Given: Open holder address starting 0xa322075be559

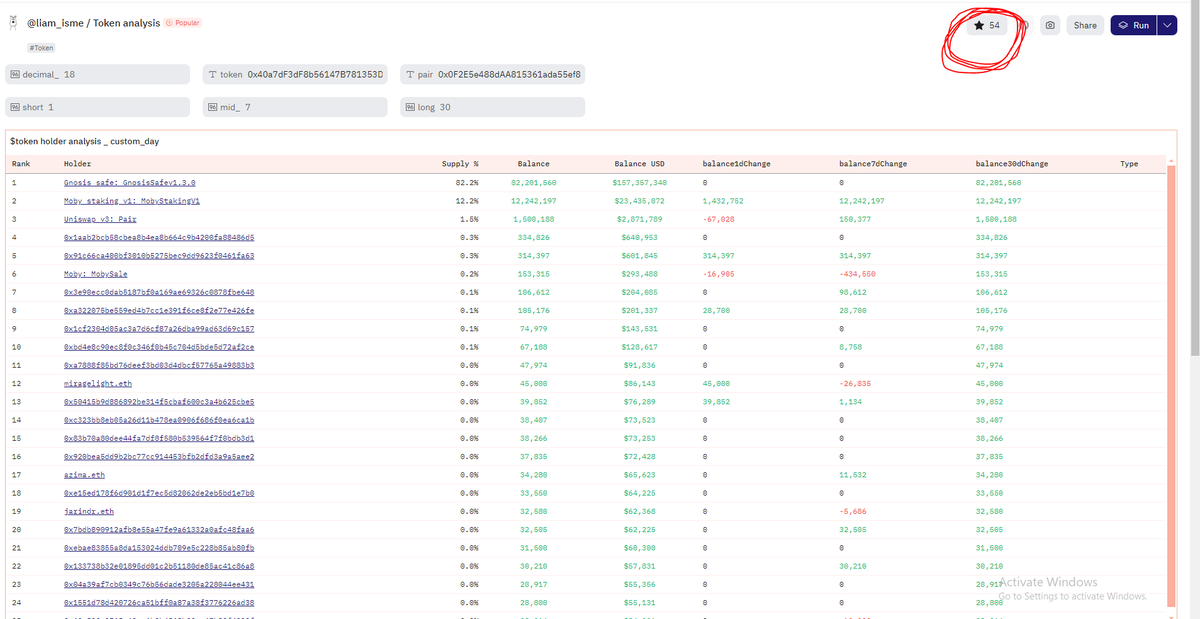Looking at the screenshot, I should (x=159, y=310).
